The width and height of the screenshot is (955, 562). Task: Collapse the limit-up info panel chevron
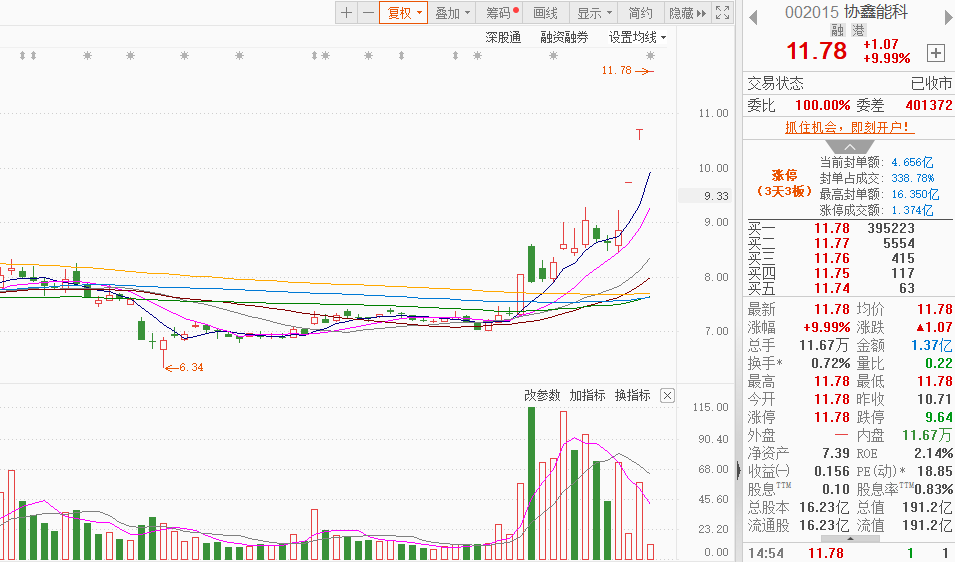(x=850, y=147)
